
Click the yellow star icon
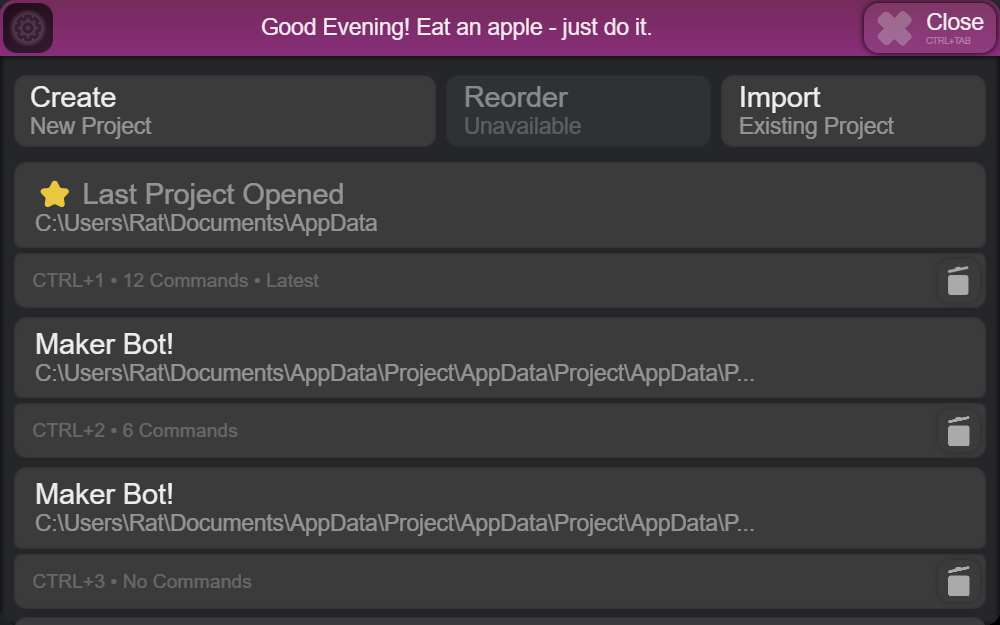[55, 195]
